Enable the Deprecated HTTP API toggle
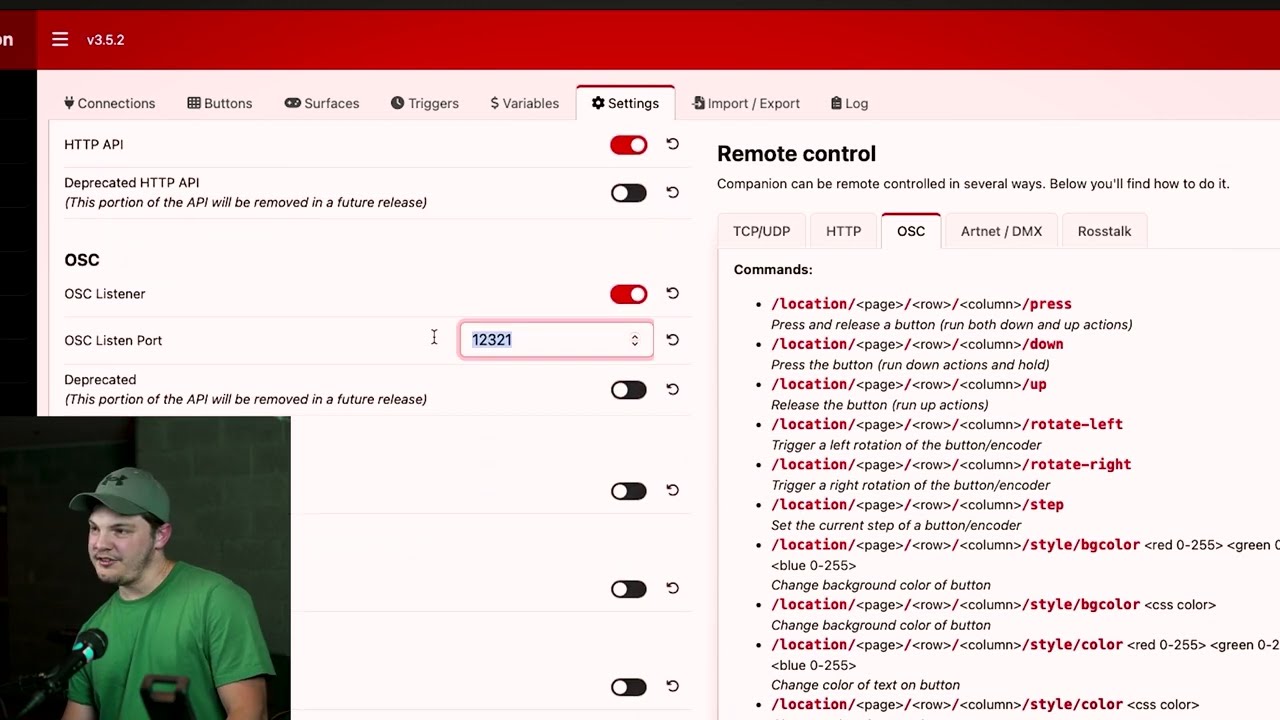The height and width of the screenshot is (720, 1280). click(x=629, y=193)
